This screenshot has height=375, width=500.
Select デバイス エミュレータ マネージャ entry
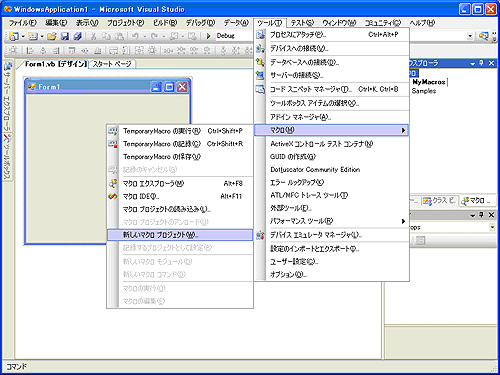pos(332,235)
